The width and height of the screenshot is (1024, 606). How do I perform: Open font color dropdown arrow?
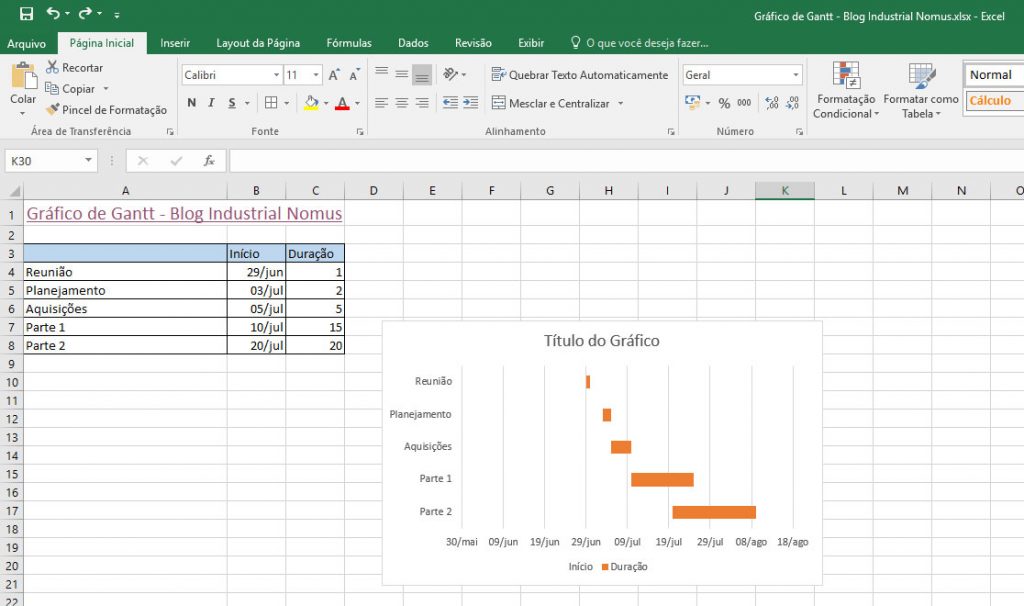point(357,103)
